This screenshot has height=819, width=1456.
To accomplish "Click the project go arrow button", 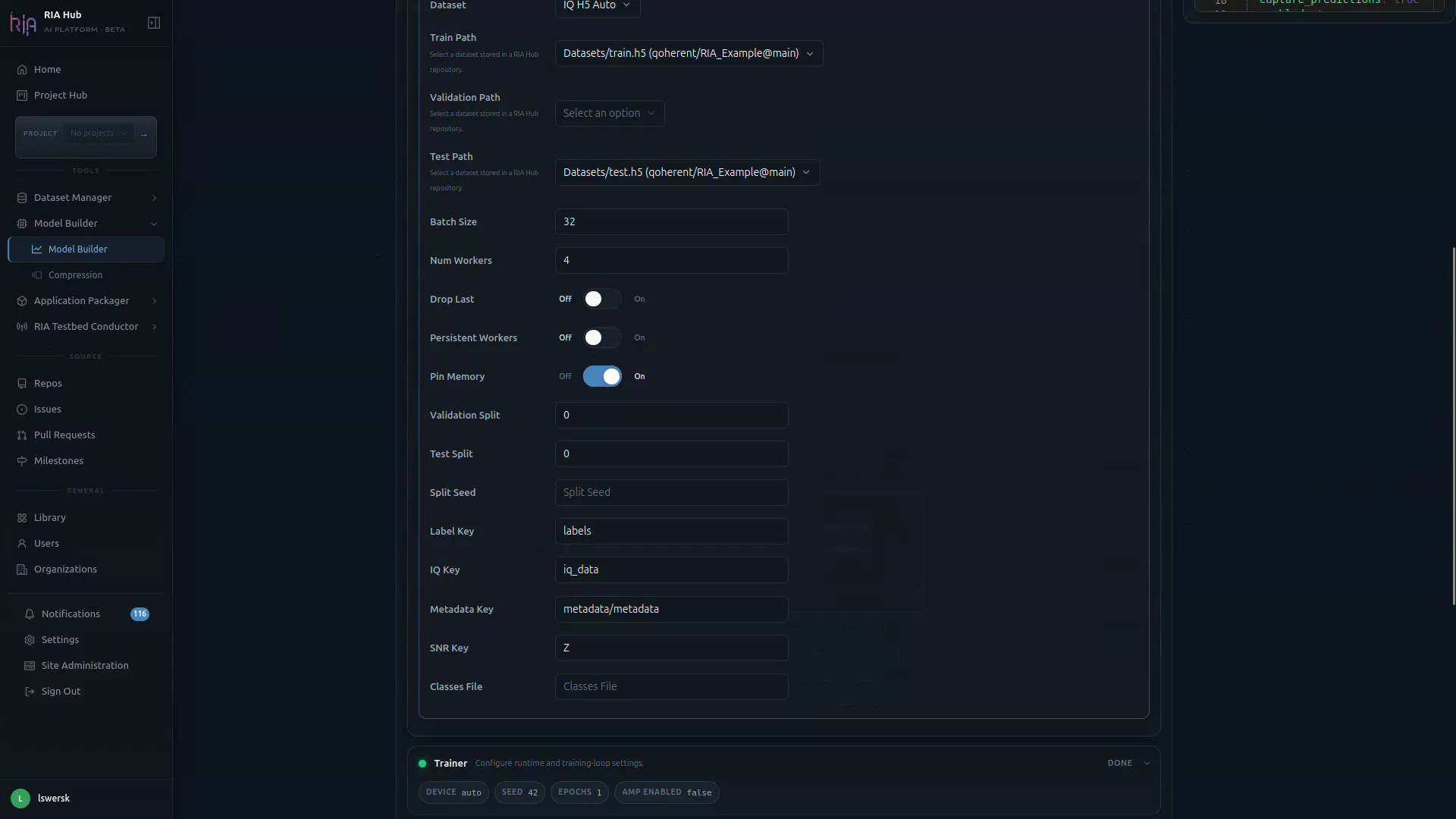I will coord(144,134).
